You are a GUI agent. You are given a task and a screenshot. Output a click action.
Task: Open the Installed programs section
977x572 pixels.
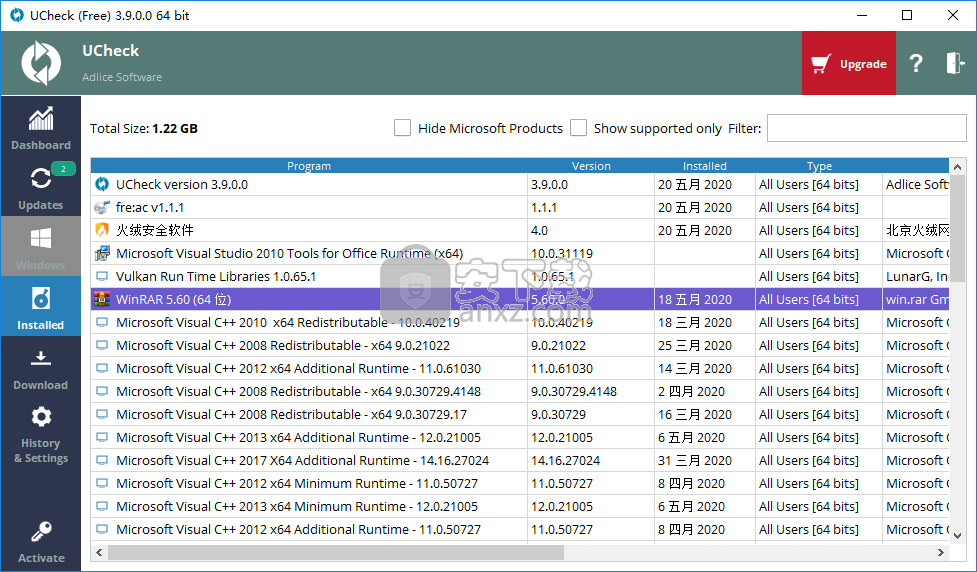pyautogui.click(x=41, y=307)
